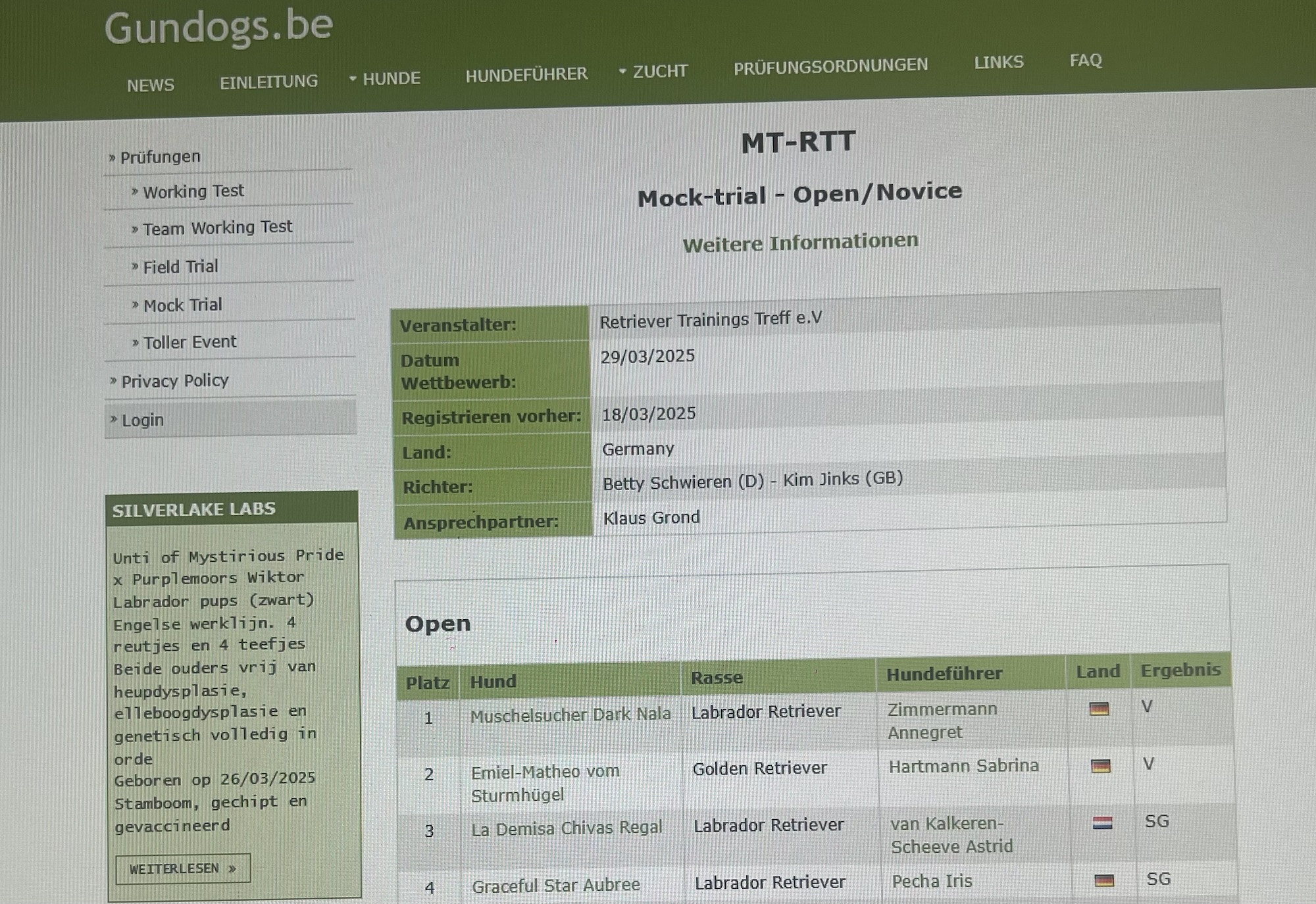Viewport: 1316px width, 904px height.
Task: Click the Weitere Informationen link
Action: click(x=800, y=242)
